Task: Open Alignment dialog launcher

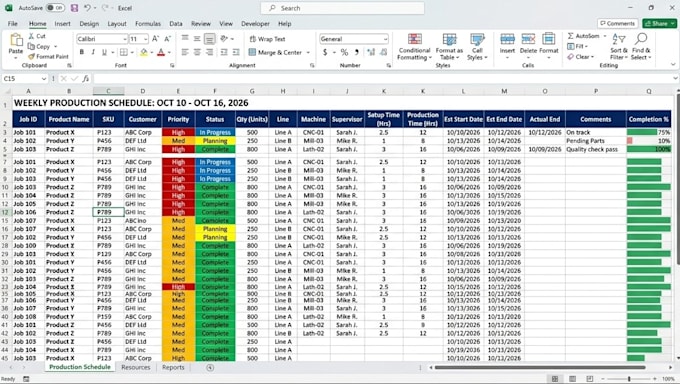Action: pyautogui.click(x=312, y=66)
